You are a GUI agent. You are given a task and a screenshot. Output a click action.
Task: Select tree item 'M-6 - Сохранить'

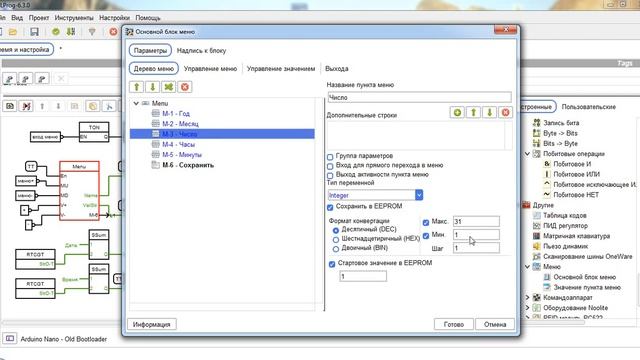pos(188,165)
